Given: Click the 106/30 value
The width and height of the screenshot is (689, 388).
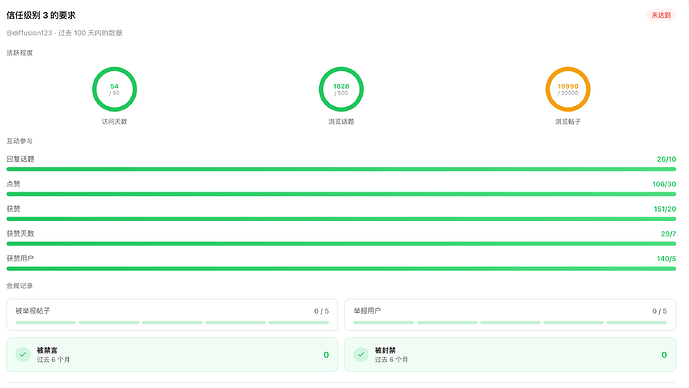Looking at the screenshot, I should (x=664, y=184).
